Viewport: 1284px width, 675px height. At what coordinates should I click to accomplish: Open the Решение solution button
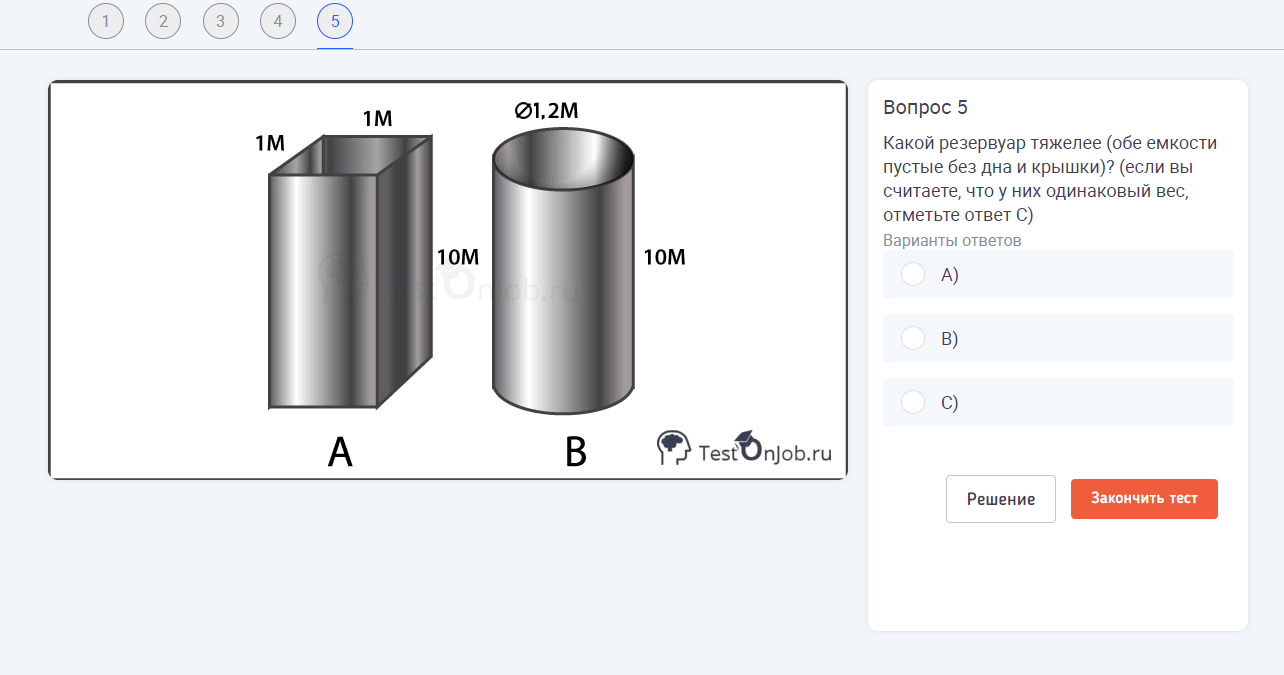(x=1000, y=499)
